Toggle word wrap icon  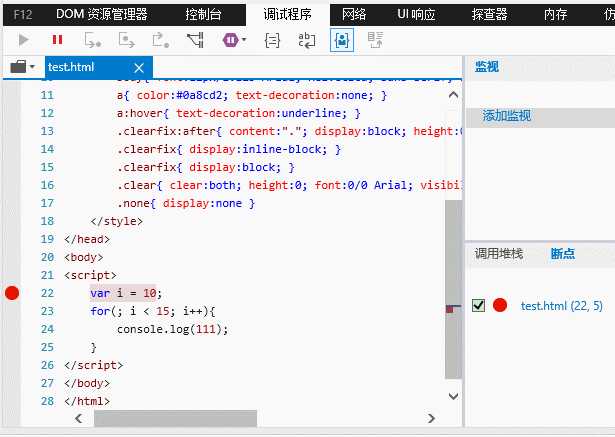pyautogui.click(x=306, y=40)
